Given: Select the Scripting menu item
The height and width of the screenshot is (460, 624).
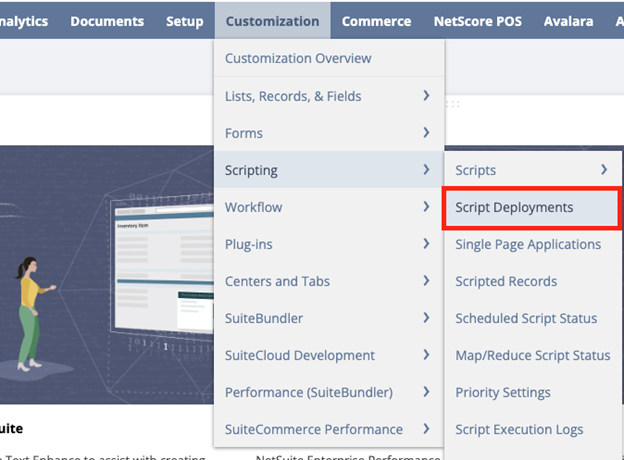Looking at the screenshot, I should coord(329,170).
